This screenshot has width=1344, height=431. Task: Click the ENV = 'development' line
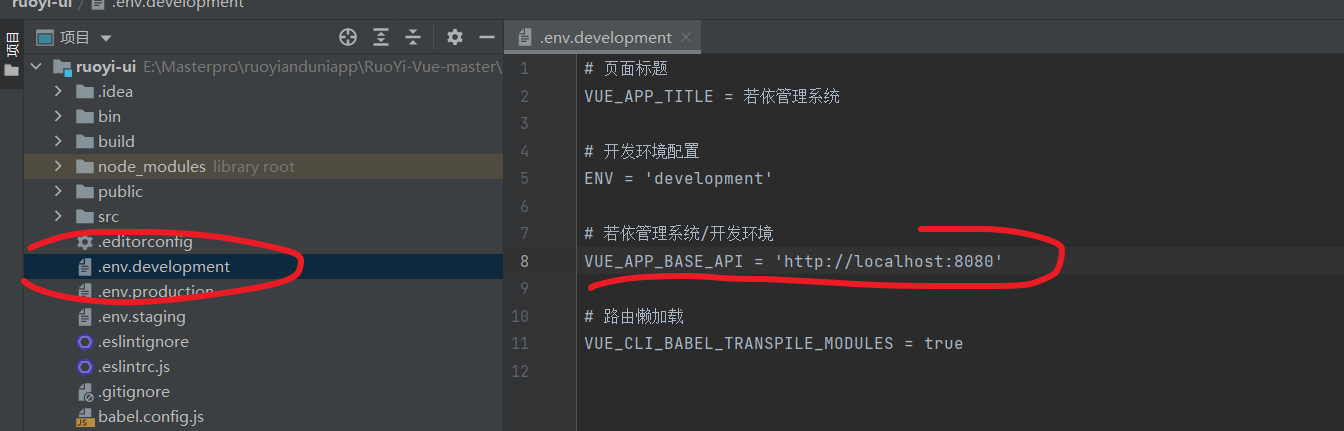point(679,179)
